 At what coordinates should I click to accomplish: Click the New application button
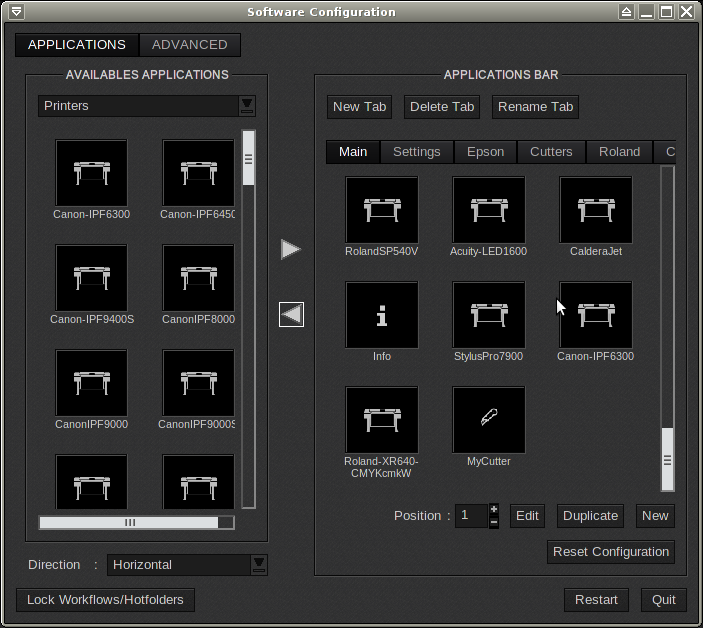pos(655,516)
